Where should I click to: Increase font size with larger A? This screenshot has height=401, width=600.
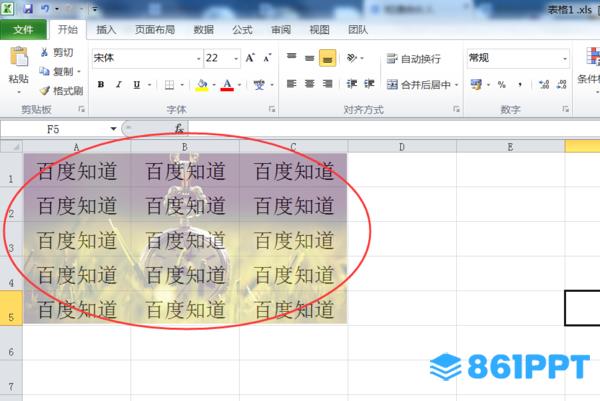pyautogui.click(x=250, y=58)
